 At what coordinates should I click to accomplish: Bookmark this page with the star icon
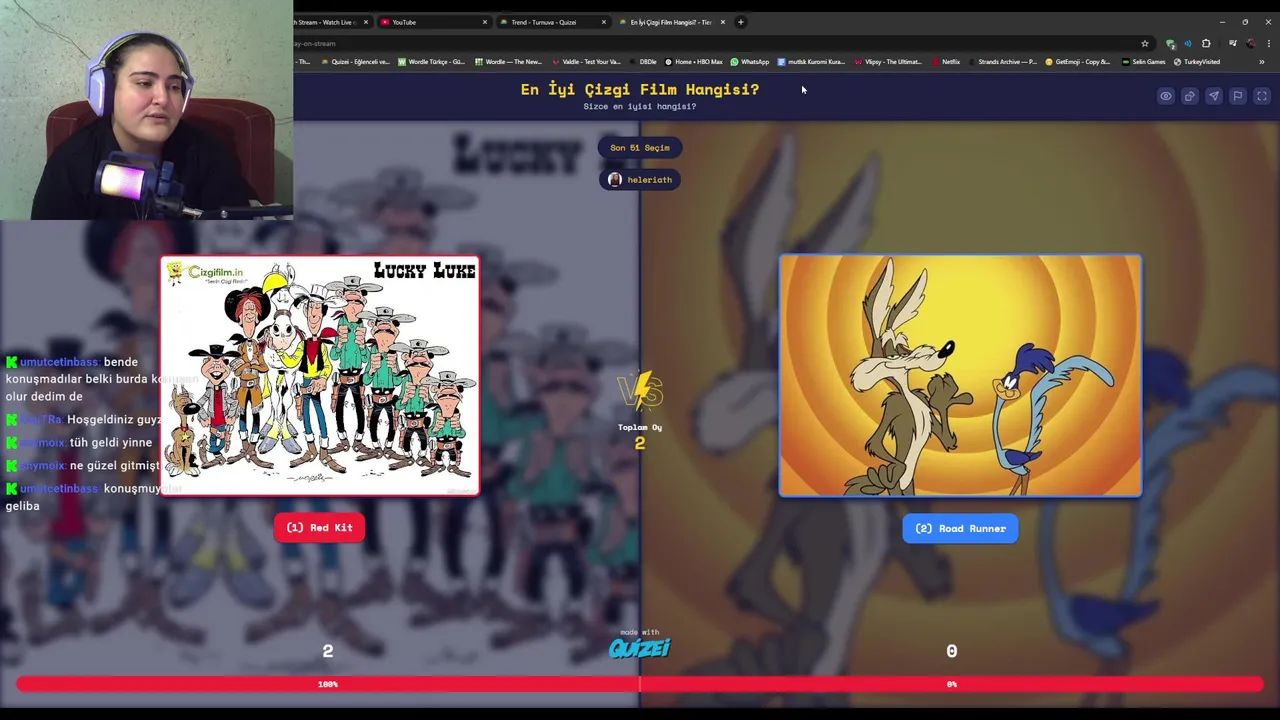(x=1145, y=43)
